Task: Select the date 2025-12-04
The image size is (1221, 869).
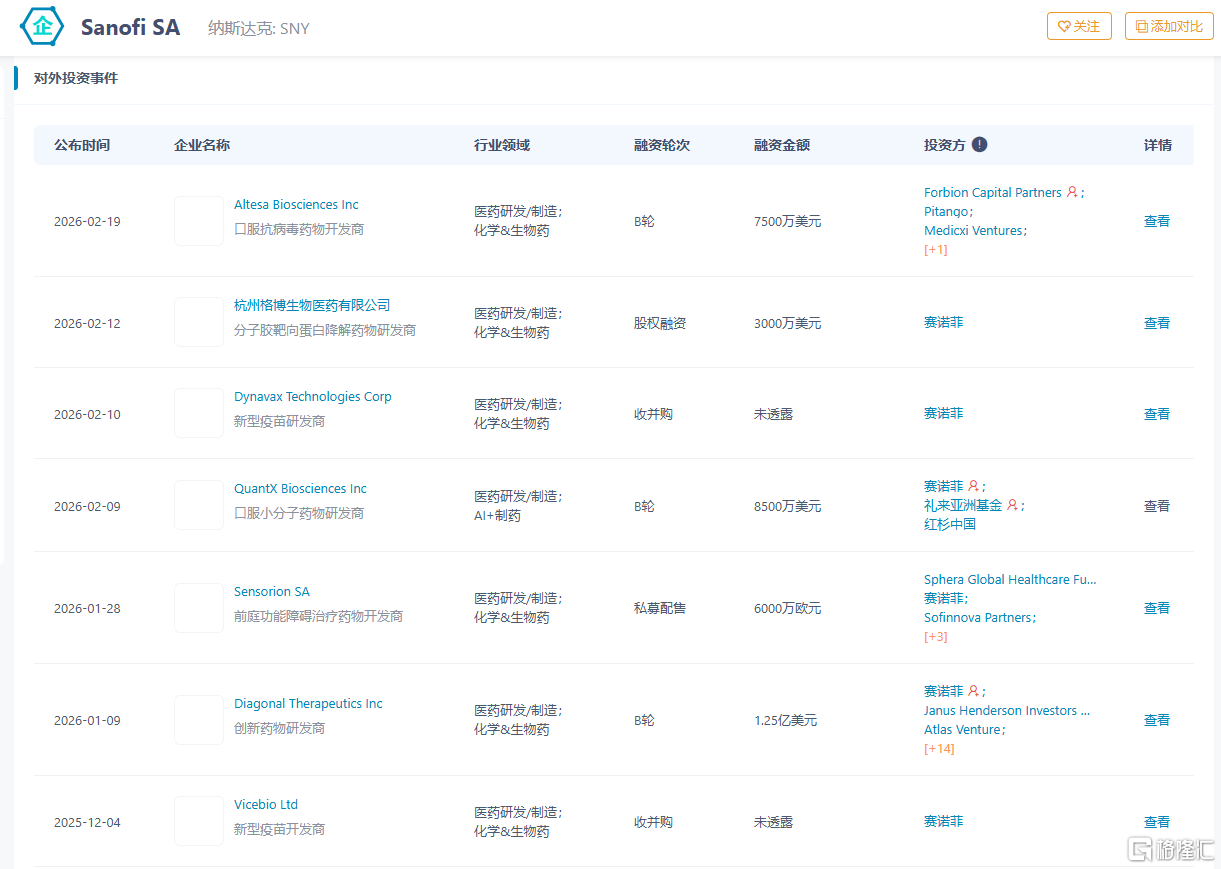Action: pos(87,822)
